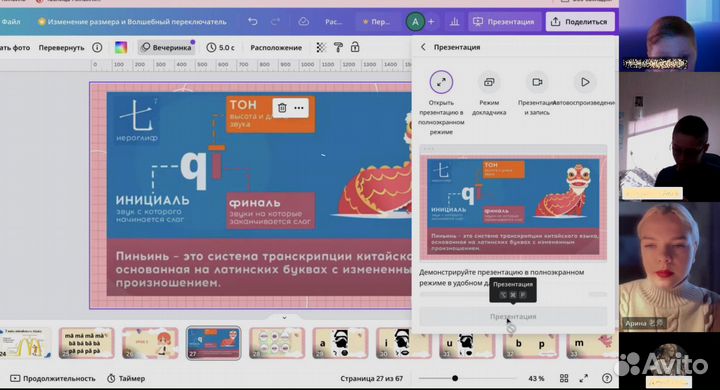This screenshot has height=390, width=720.
Task: Open the help question mark icon
Action: 607,378
